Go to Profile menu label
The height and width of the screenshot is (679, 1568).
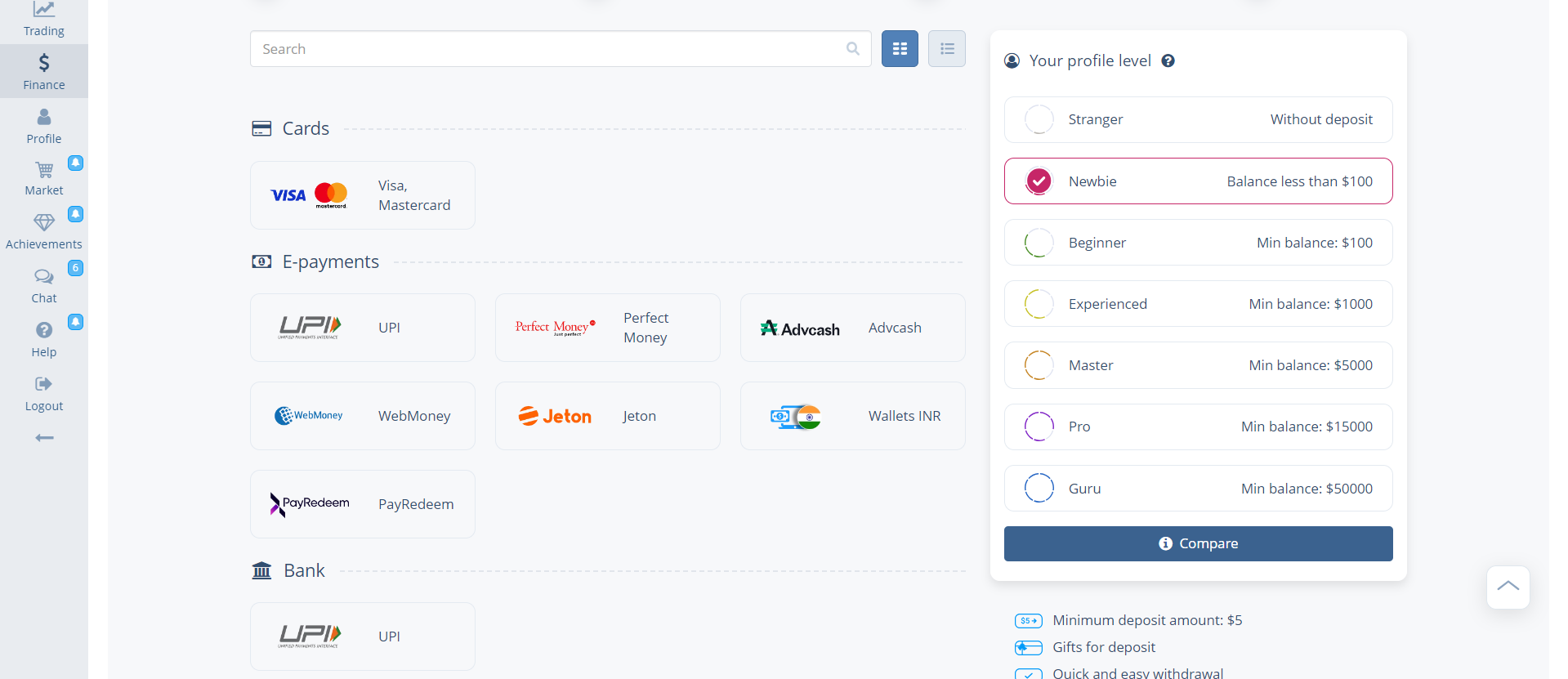click(x=44, y=139)
